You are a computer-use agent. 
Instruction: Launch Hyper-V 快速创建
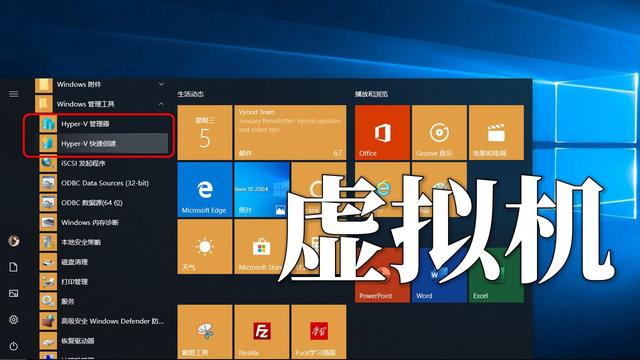tap(103, 143)
